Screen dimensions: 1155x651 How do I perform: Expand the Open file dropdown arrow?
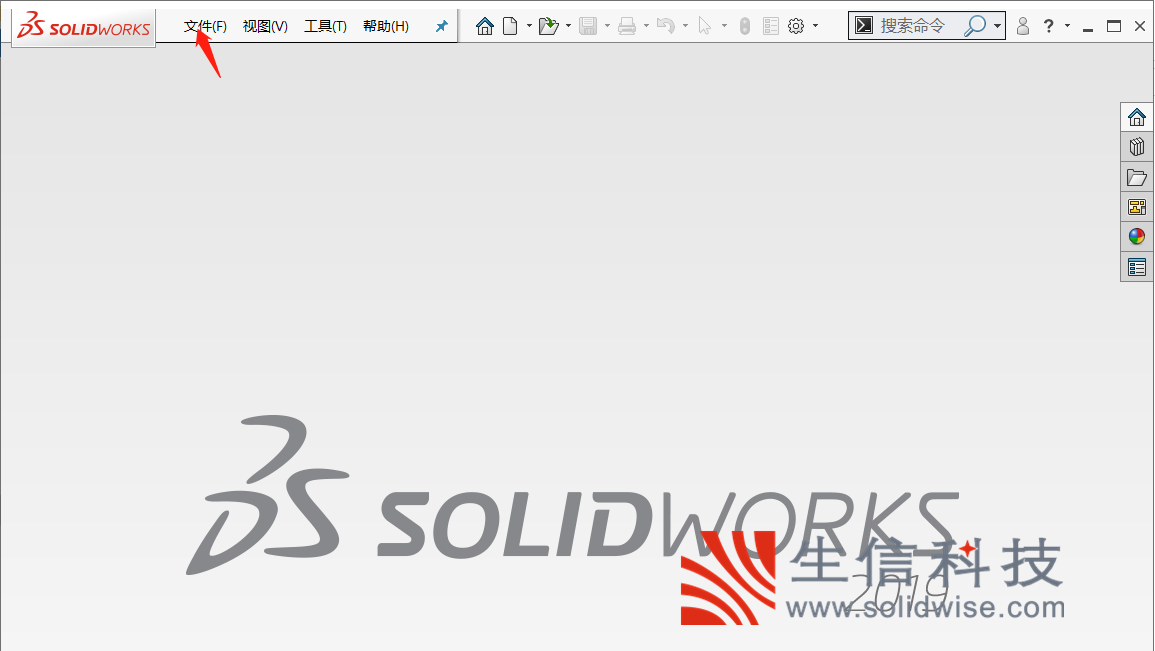pyautogui.click(x=568, y=27)
